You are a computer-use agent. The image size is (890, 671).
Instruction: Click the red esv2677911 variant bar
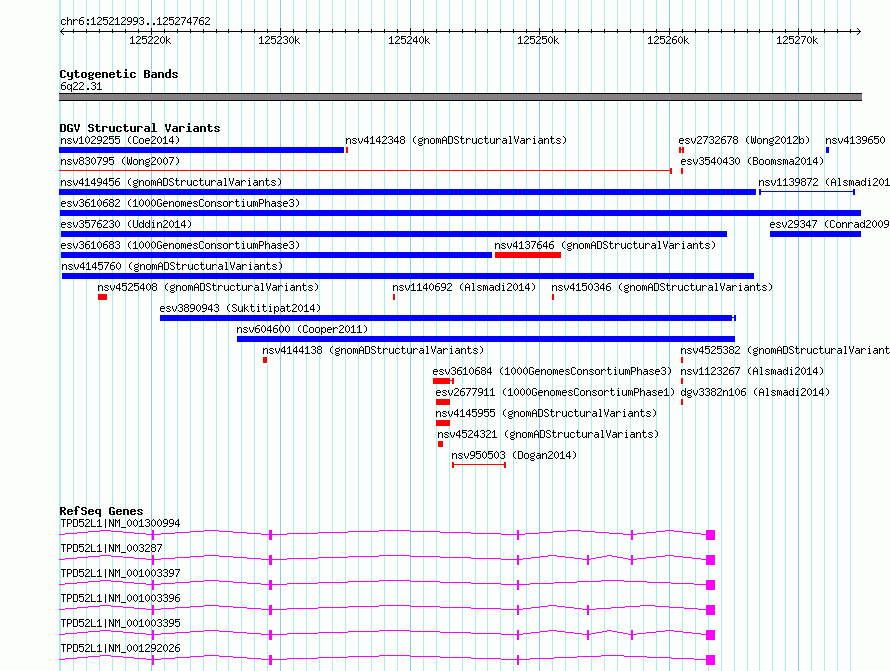click(x=443, y=402)
